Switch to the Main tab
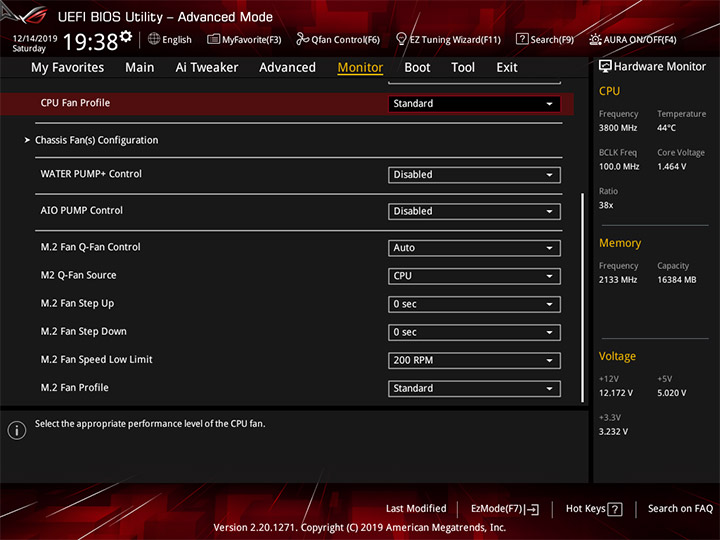 140,68
